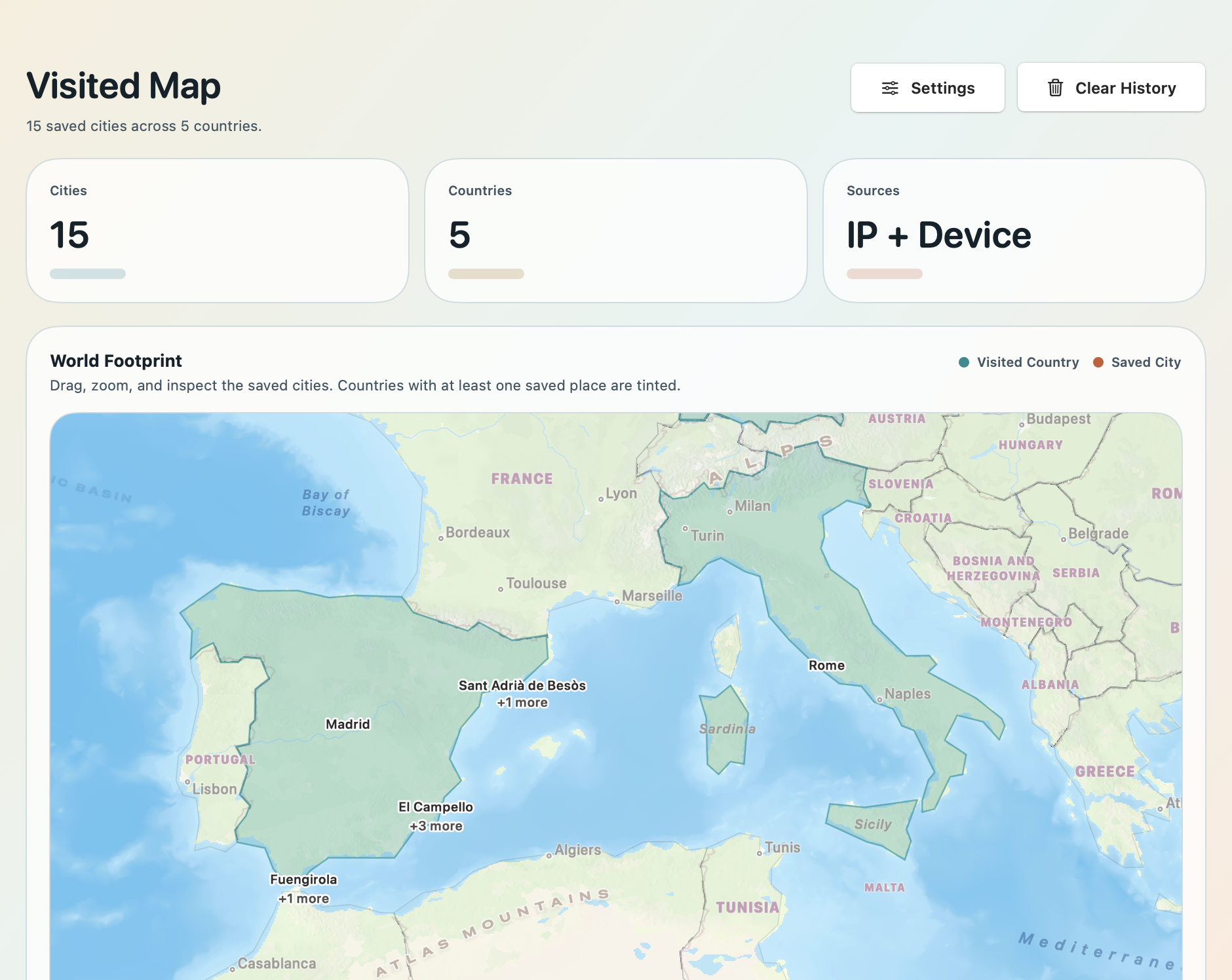This screenshot has height=980, width=1232.
Task: Expand the +3 more under El Campello
Action: click(x=435, y=826)
